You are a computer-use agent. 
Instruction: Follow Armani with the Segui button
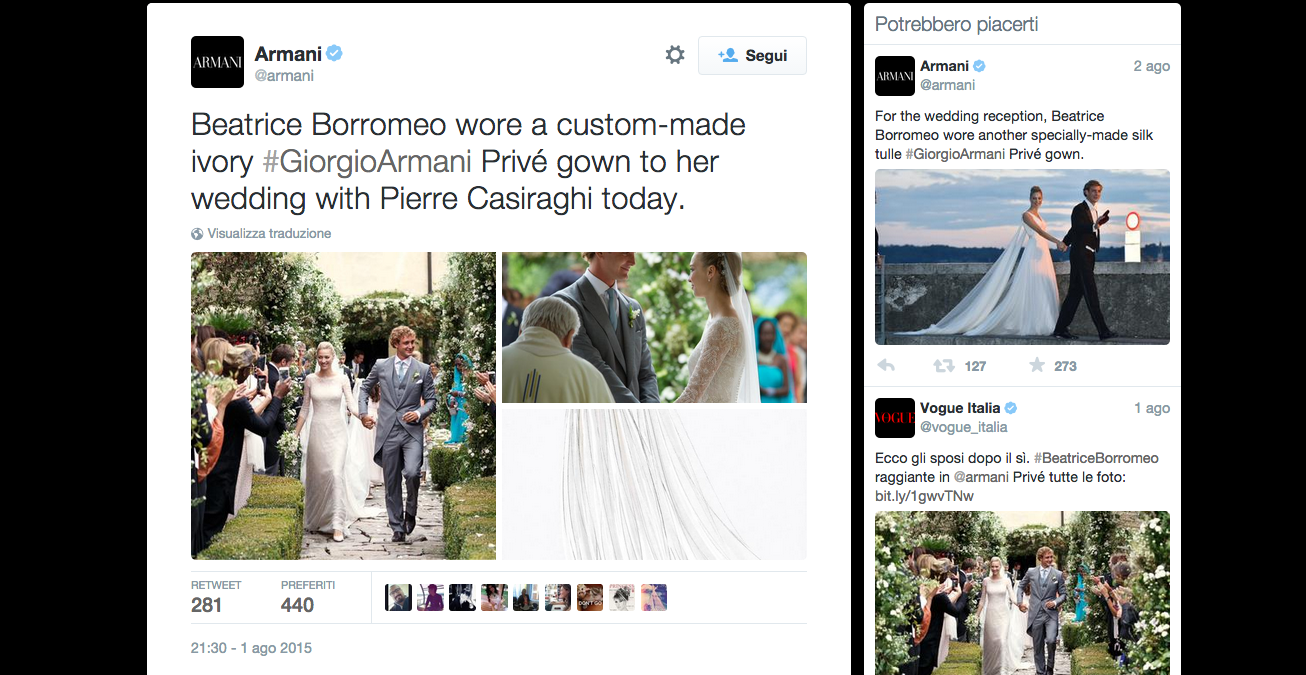[752, 55]
